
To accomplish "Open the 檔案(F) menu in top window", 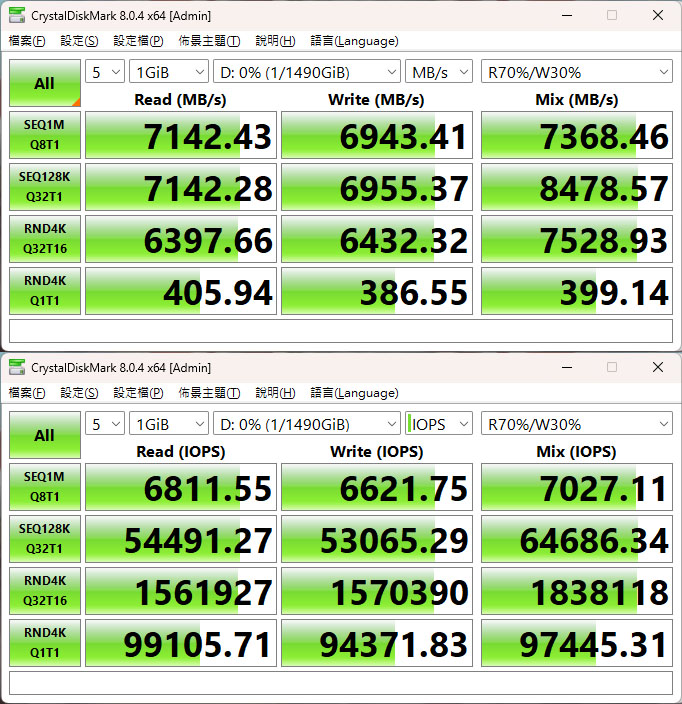I will tap(27, 41).
